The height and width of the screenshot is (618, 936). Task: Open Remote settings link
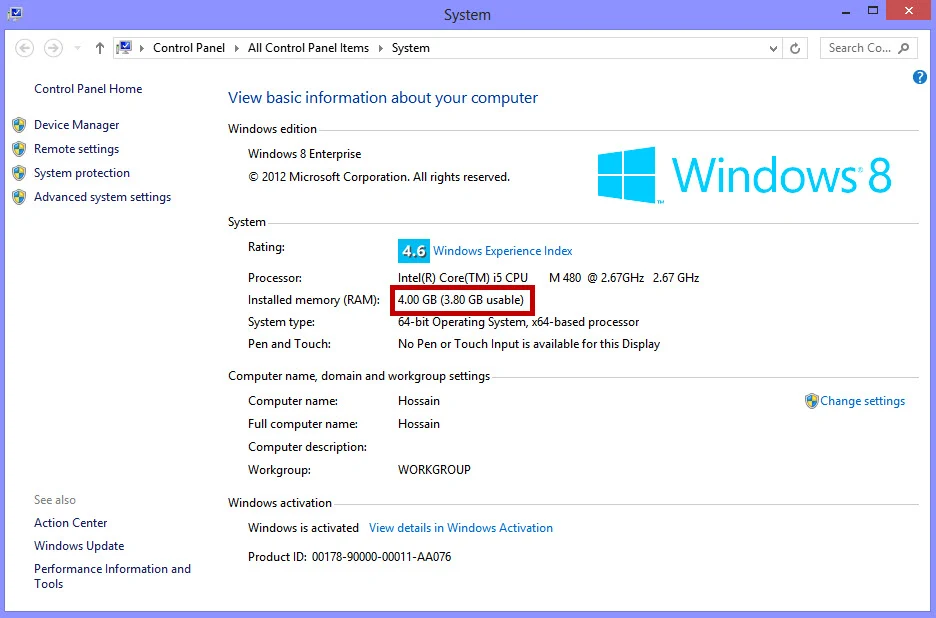76,149
